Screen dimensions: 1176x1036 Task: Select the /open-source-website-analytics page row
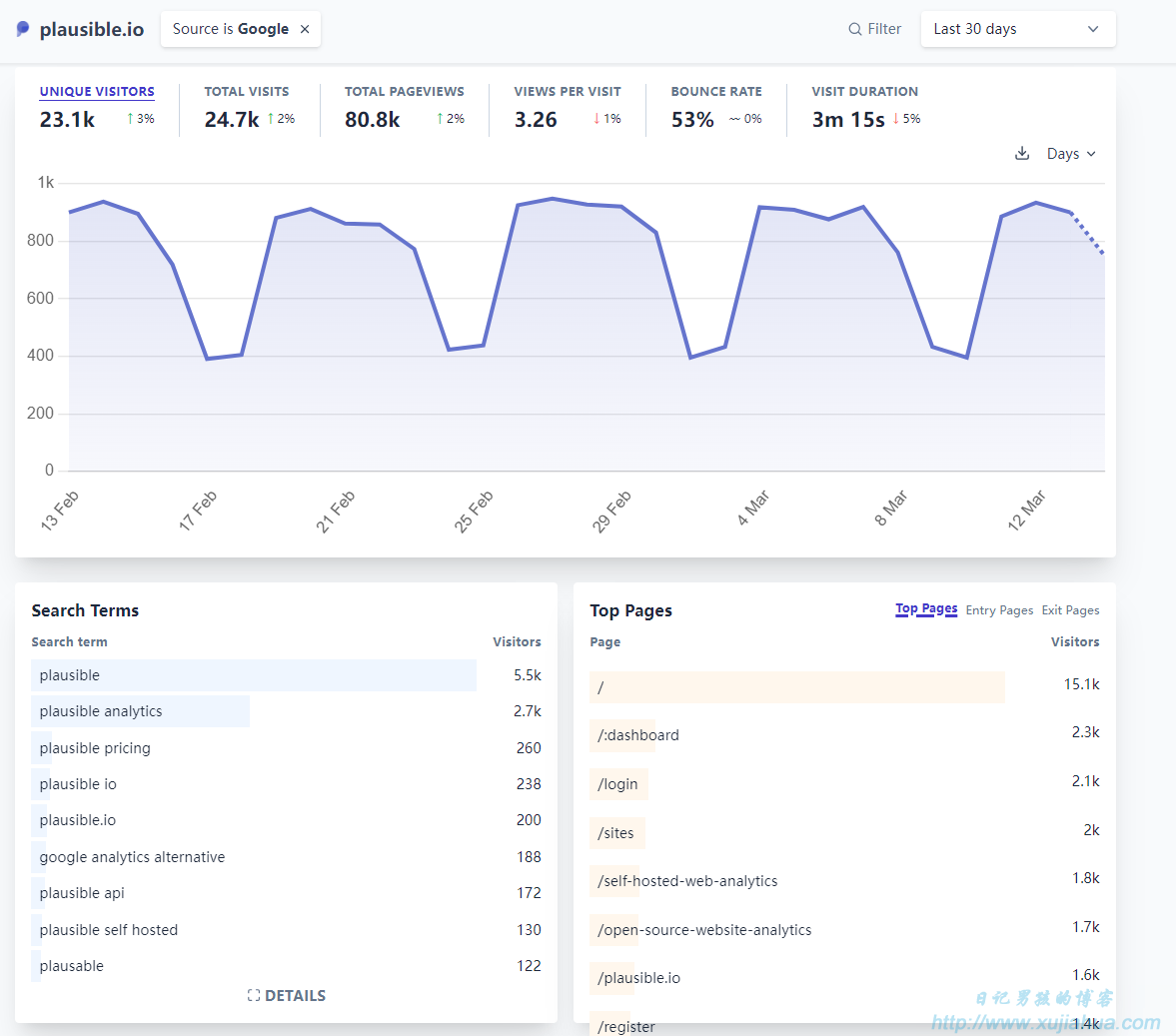click(x=844, y=929)
